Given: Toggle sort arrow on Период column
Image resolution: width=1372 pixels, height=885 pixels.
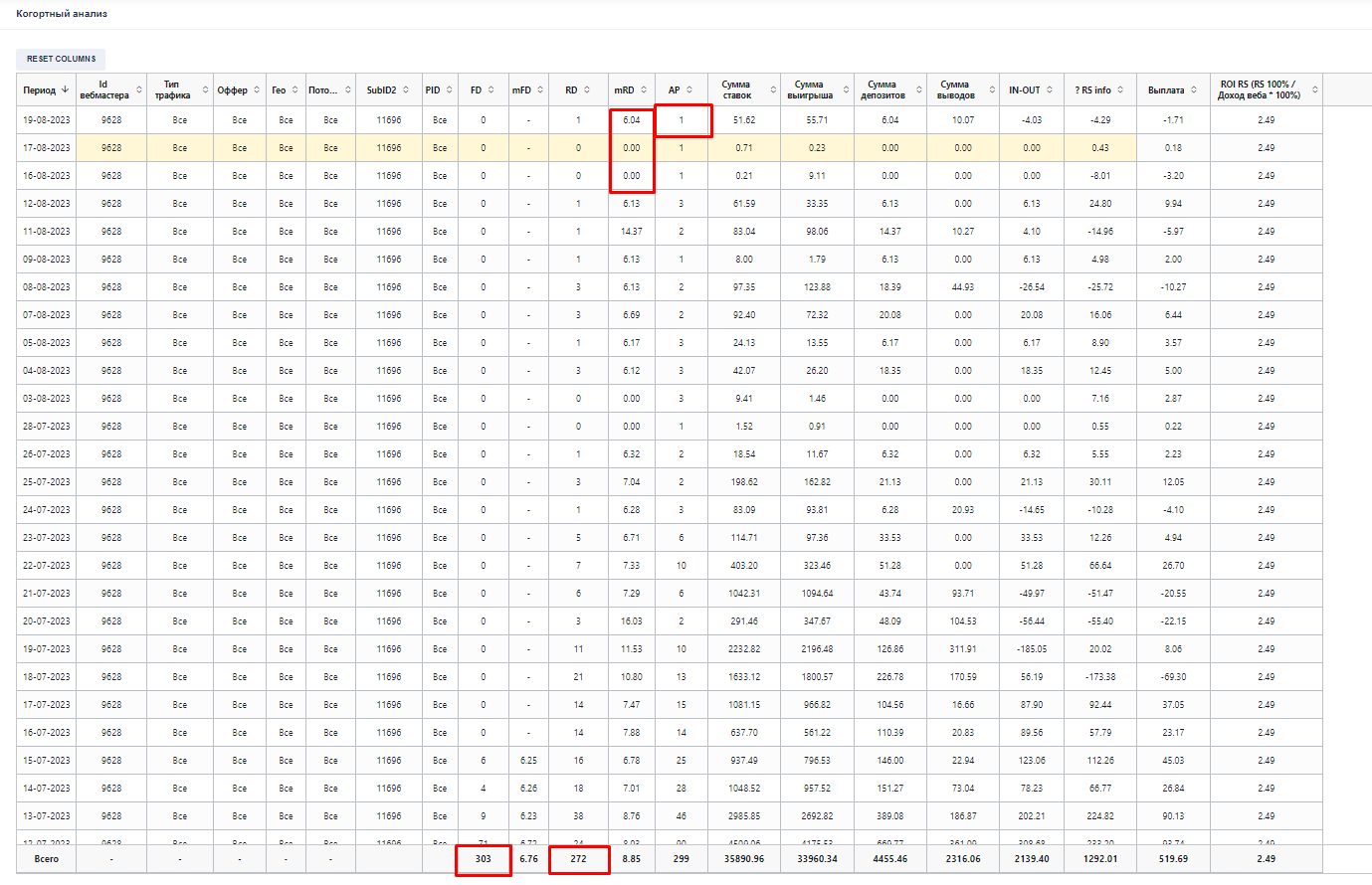Looking at the screenshot, I should (66, 89).
